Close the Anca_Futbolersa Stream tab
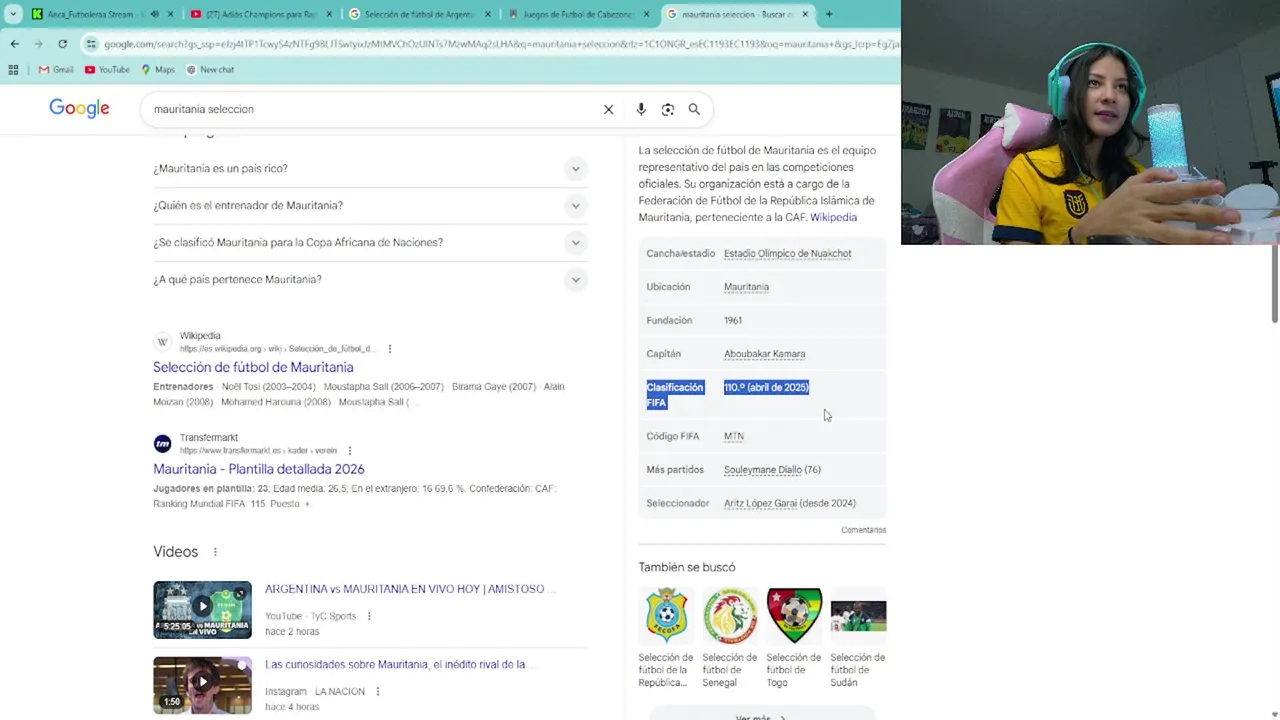Screen dimensions: 1280x720 pyautogui.click(x=170, y=14)
